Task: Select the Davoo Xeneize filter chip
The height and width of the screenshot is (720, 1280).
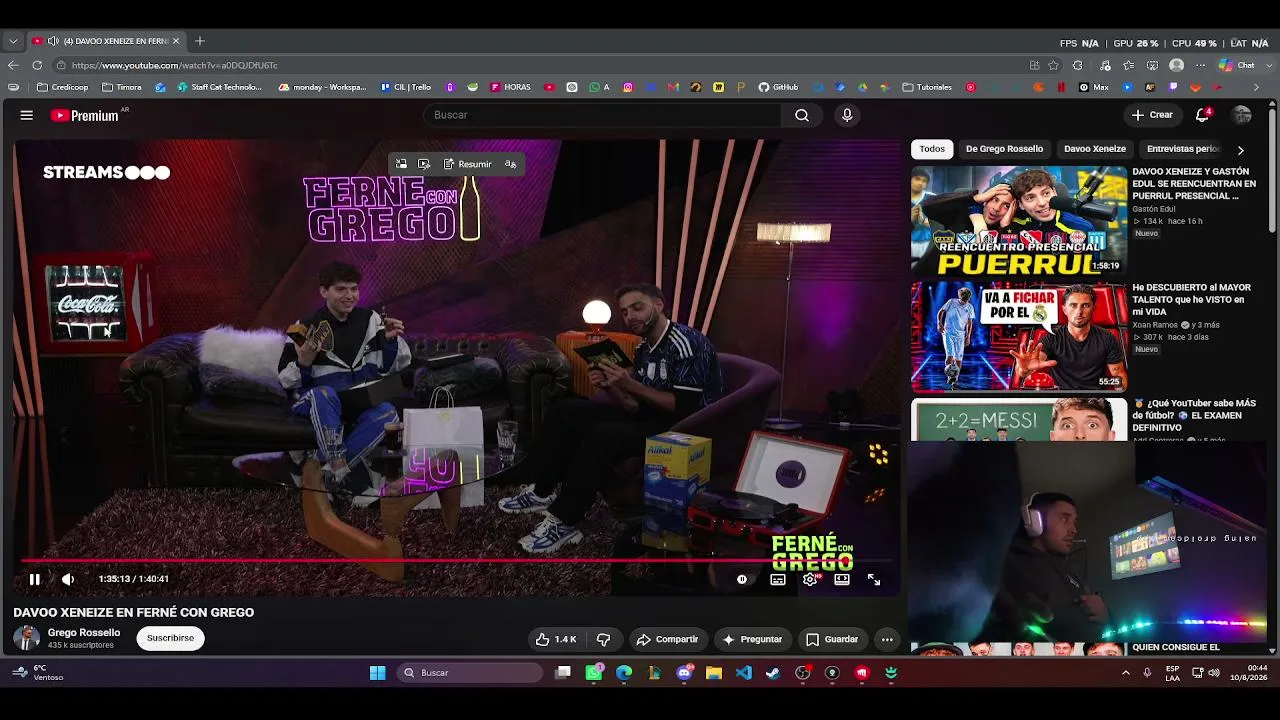Action: (x=1095, y=149)
